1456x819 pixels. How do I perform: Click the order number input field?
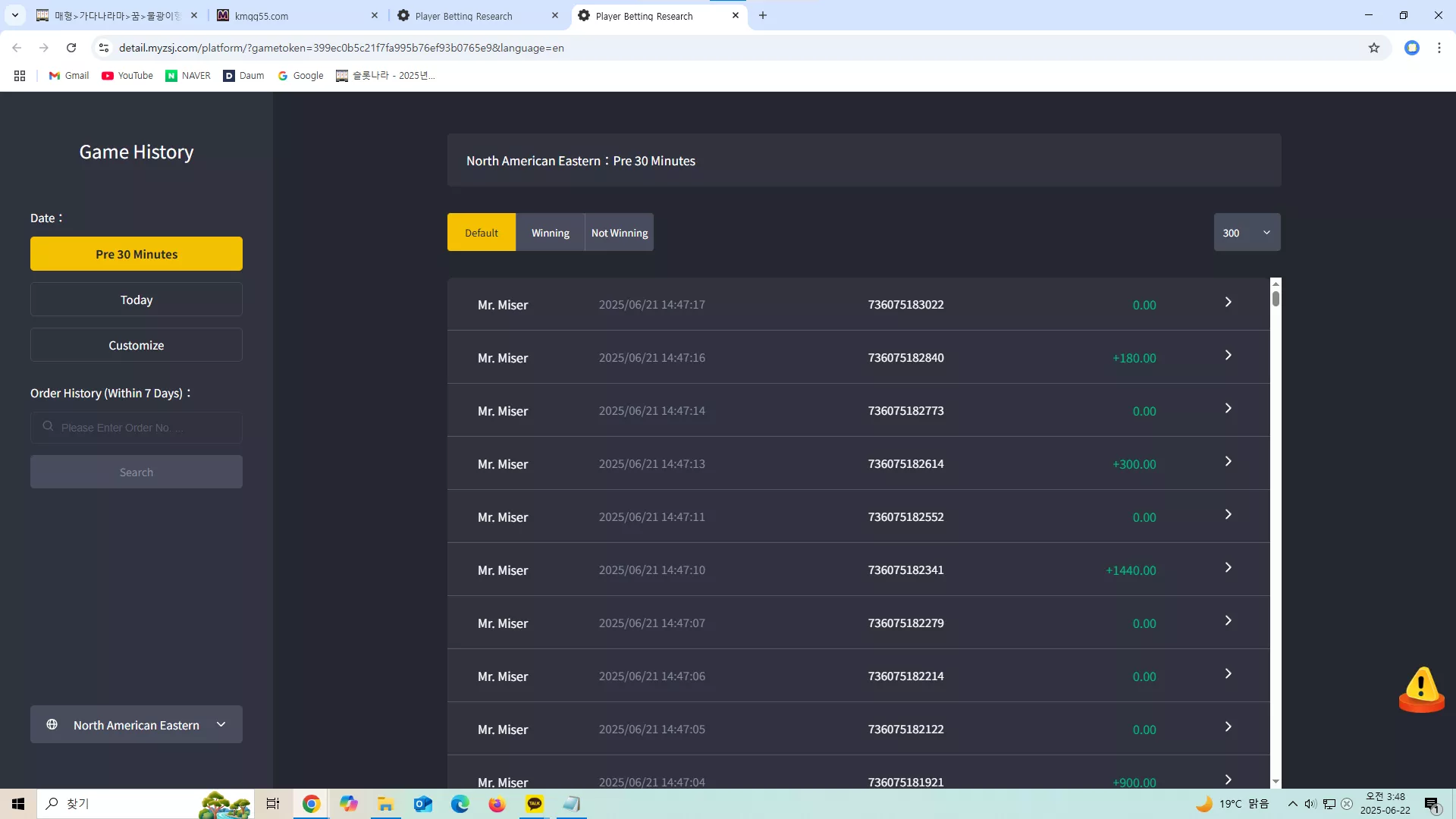(136, 428)
